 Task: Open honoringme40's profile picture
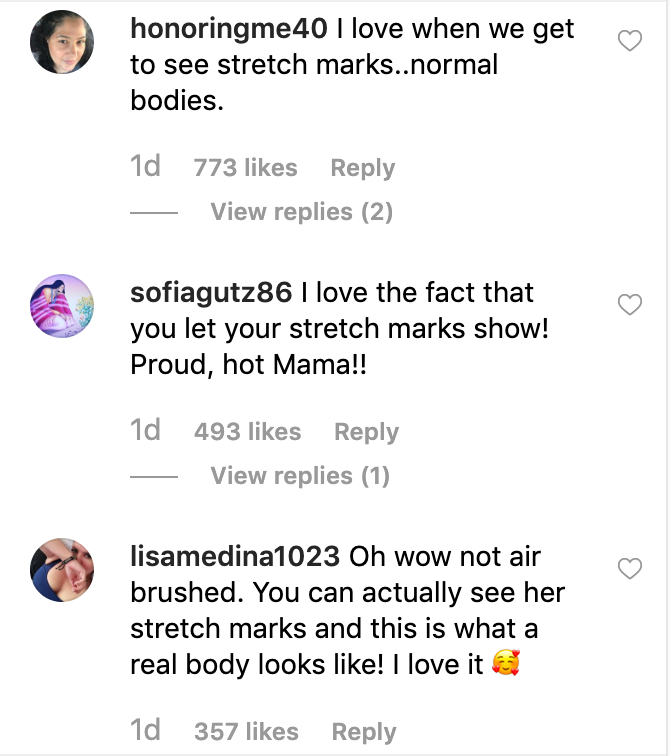(x=62, y=42)
